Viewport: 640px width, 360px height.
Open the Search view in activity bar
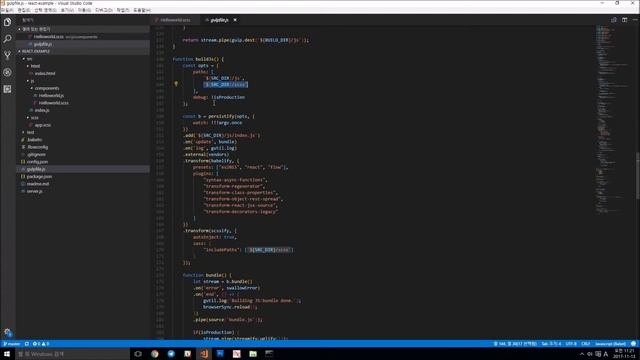point(7,39)
